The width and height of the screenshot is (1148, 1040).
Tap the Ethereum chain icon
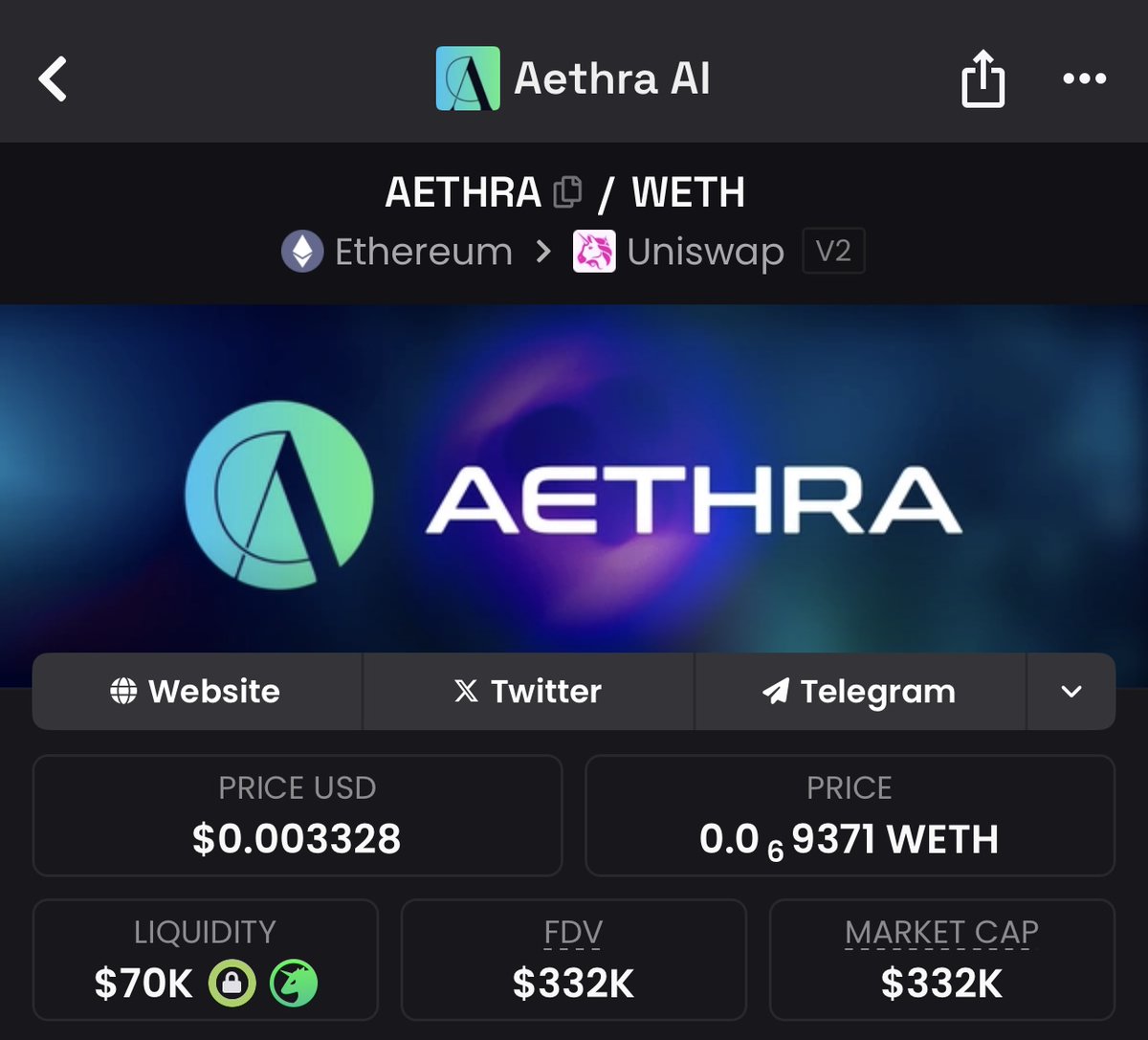pos(302,253)
